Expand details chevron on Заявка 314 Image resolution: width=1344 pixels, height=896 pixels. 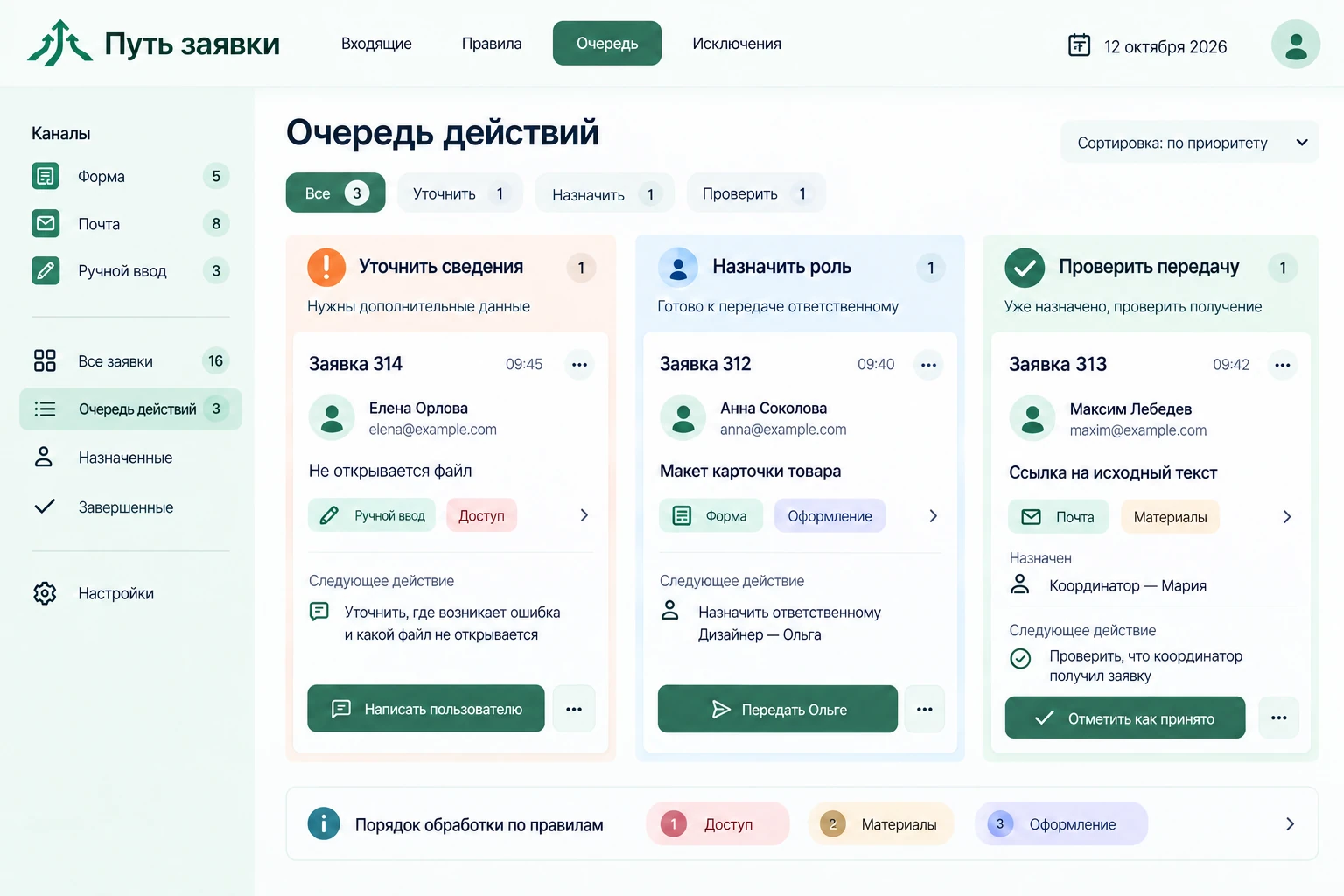(x=584, y=515)
